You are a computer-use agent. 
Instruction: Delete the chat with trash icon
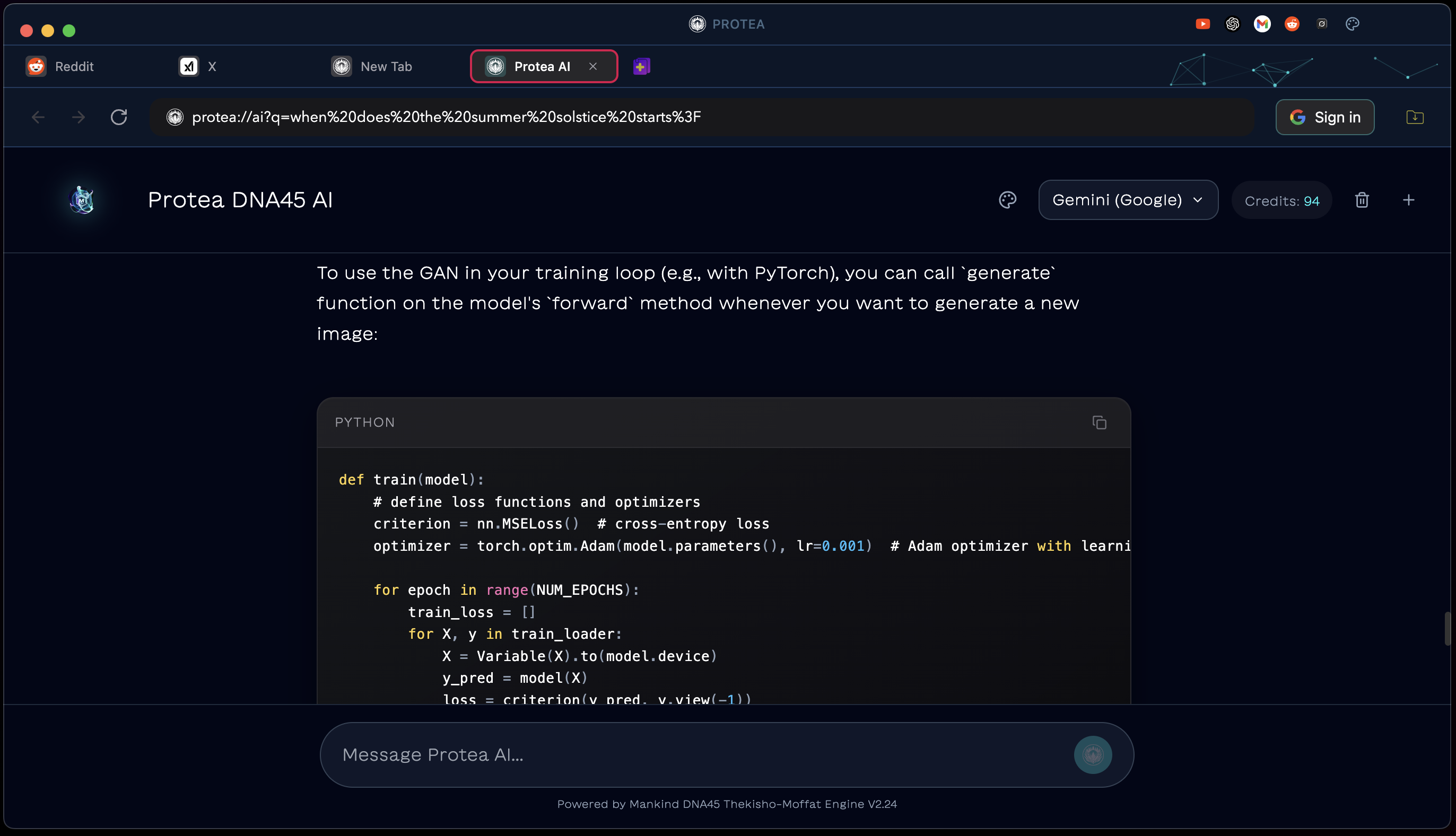1362,200
